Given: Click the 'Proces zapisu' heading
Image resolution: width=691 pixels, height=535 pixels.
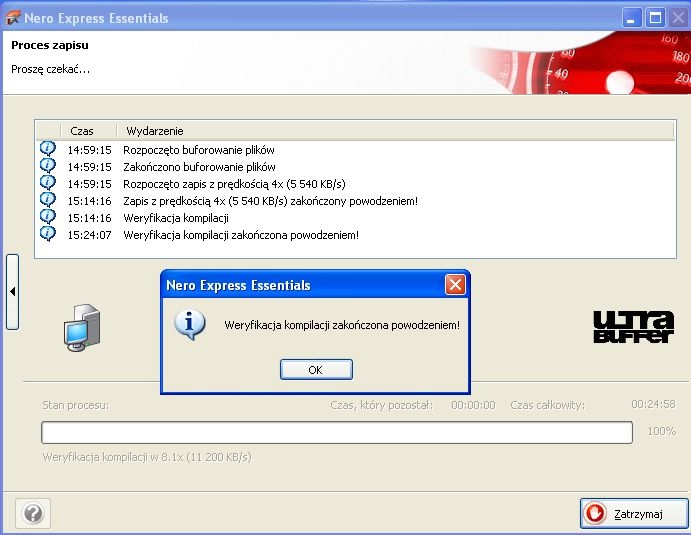Looking at the screenshot, I should [50, 45].
